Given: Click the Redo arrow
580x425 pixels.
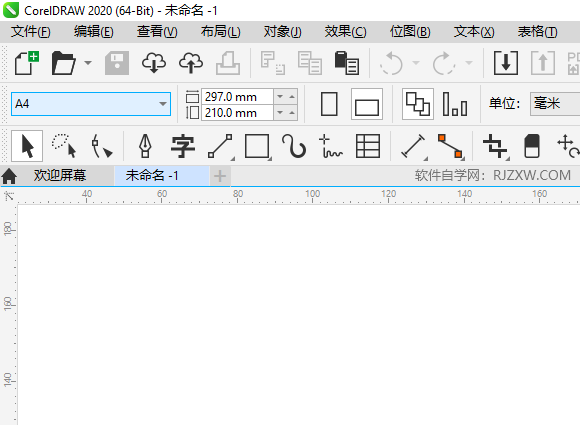Looking at the screenshot, I should tap(444, 63).
